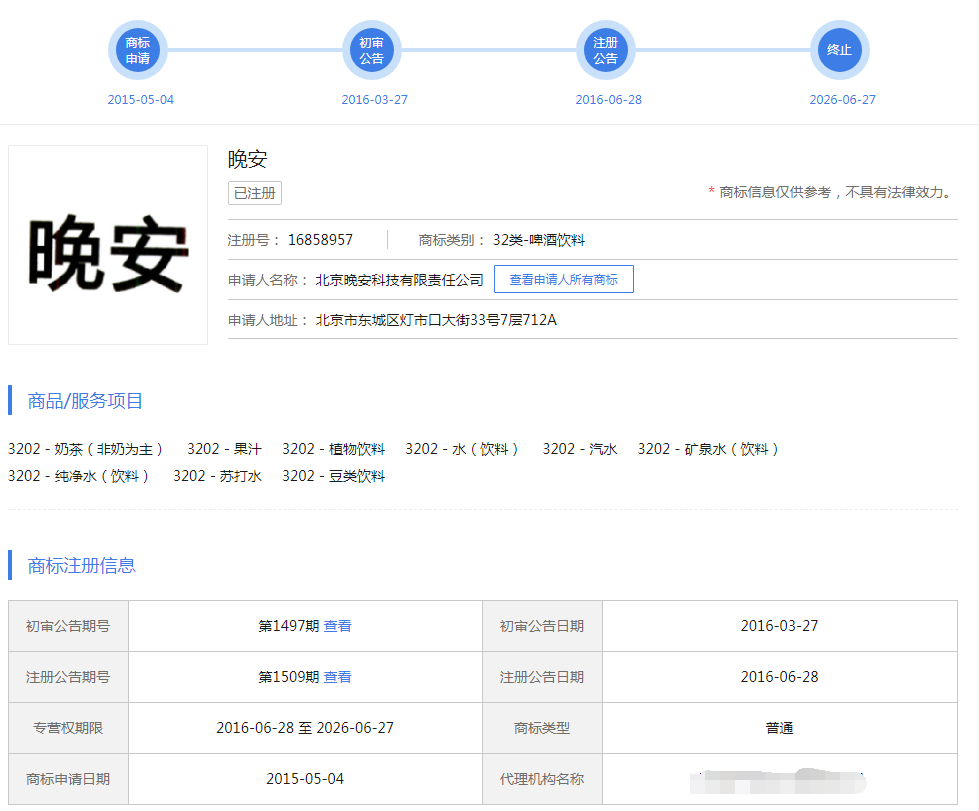Click the 3202 - 矿泉水（饮料） item

[x=708, y=449]
